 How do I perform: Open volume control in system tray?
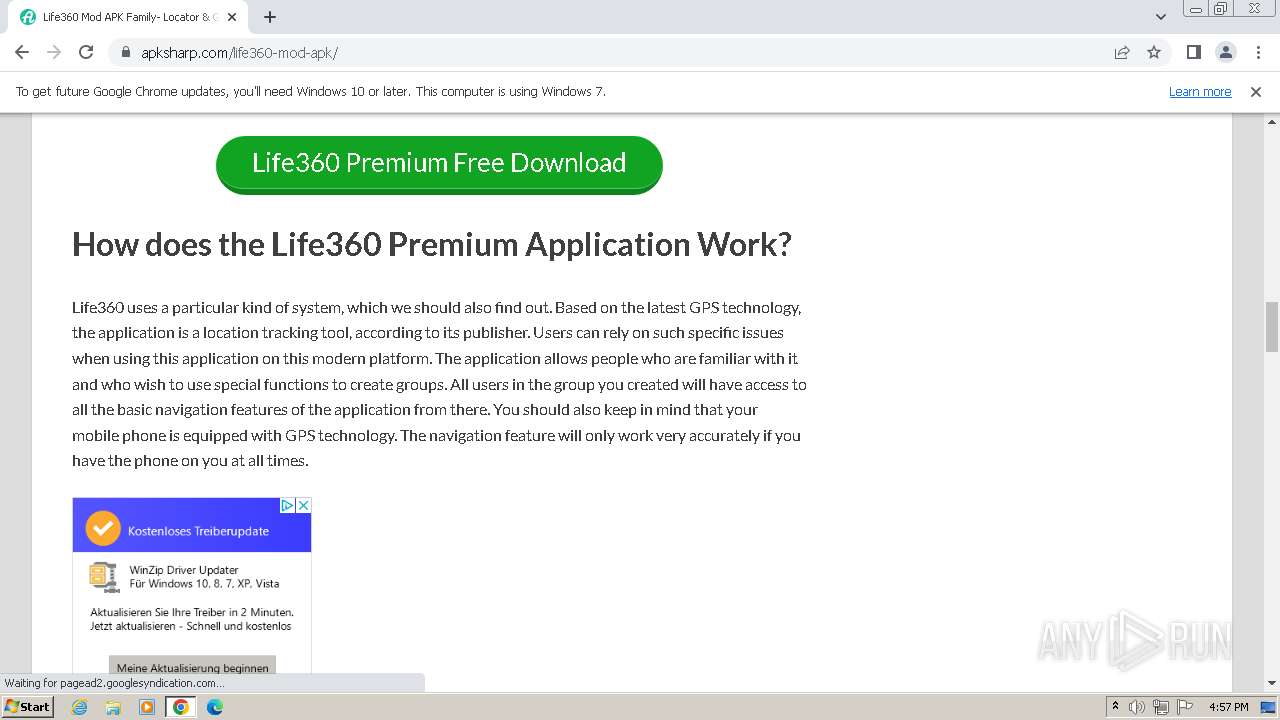1137,707
